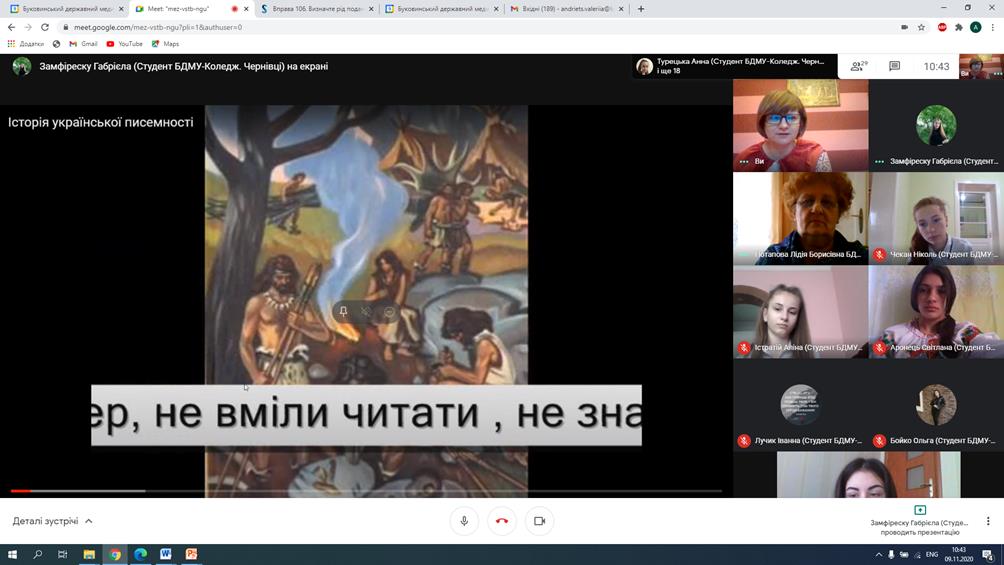Switch to second Буковинський державний tab
This screenshot has width=1004, height=565.
click(x=441, y=9)
